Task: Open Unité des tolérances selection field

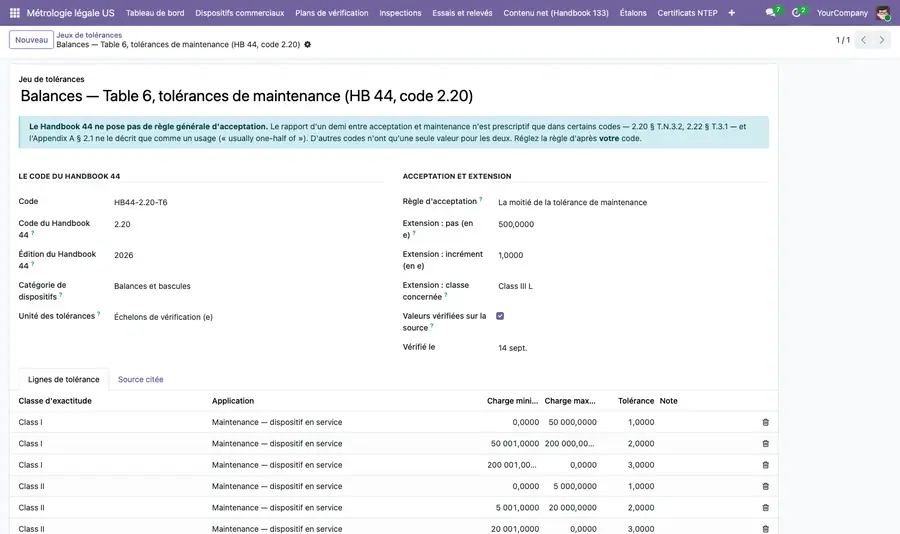Action: pos(249,317)
